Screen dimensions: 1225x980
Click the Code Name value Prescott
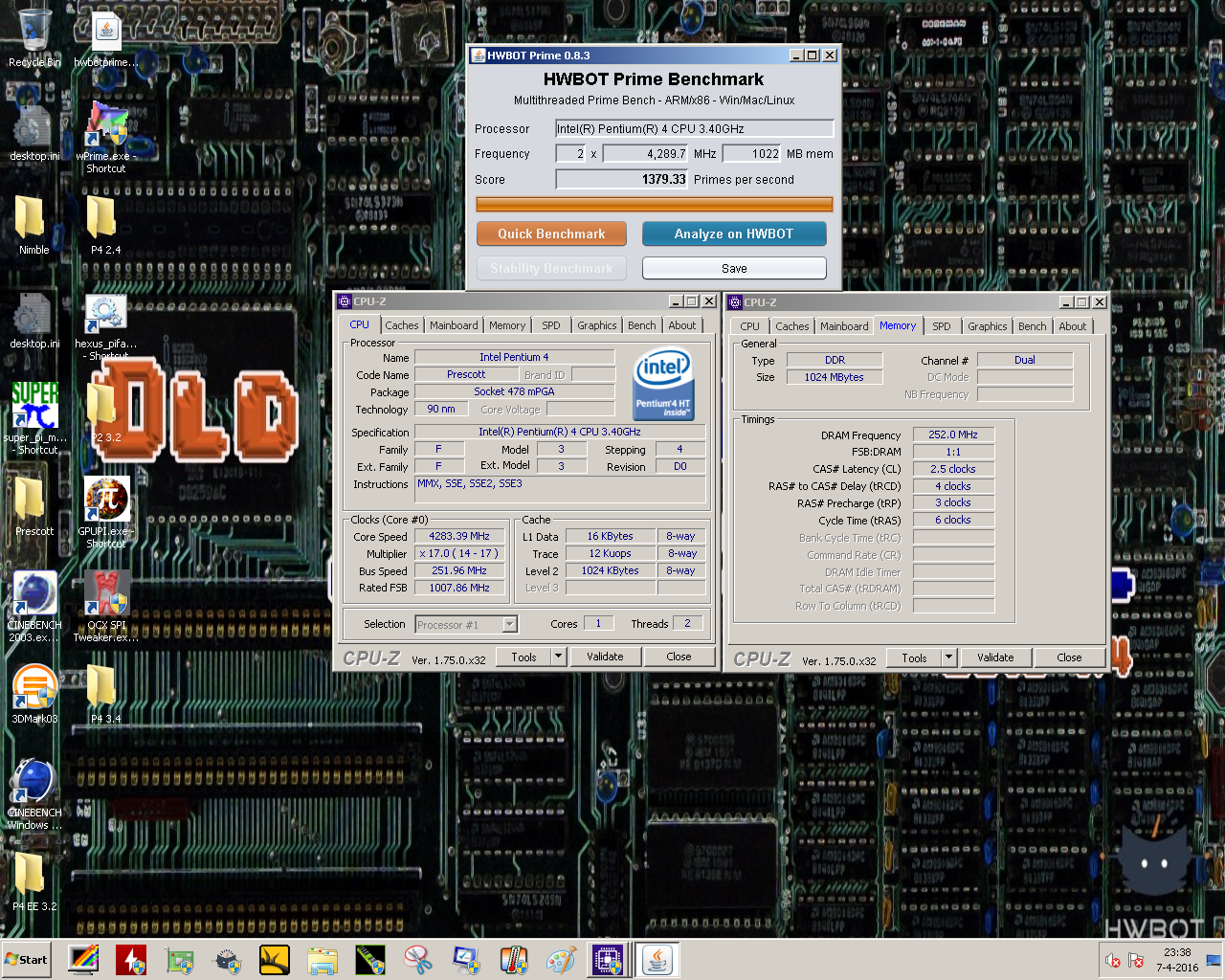(x=466, y=374)
